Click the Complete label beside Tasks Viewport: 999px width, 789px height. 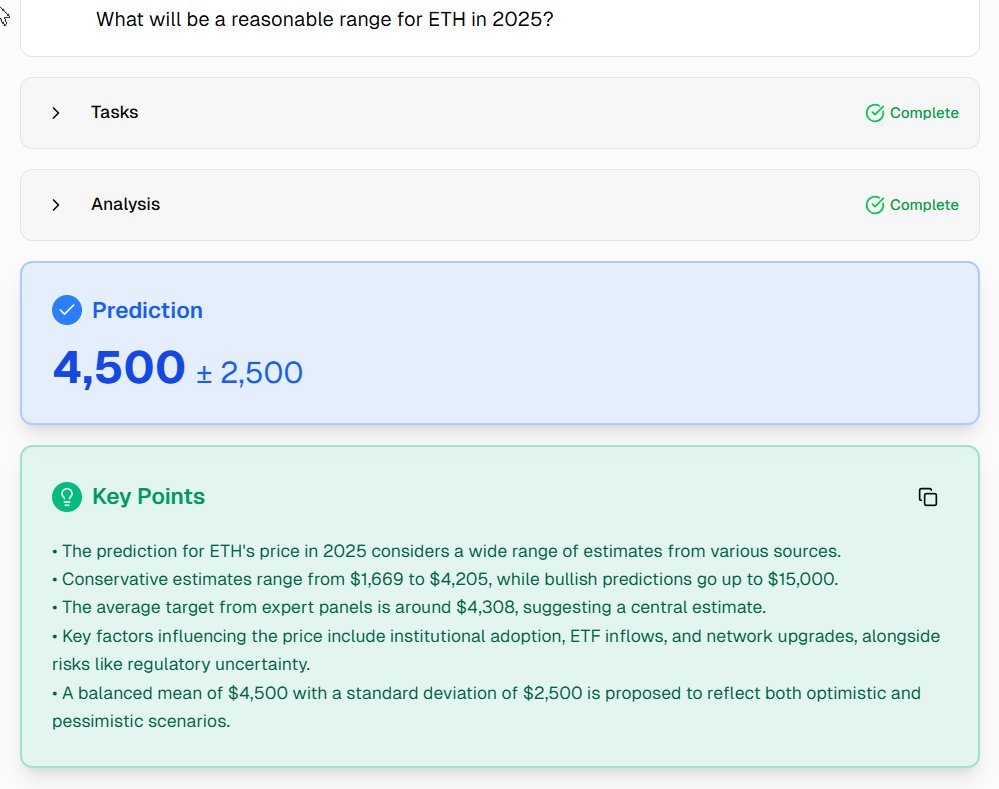click(924, 113)
